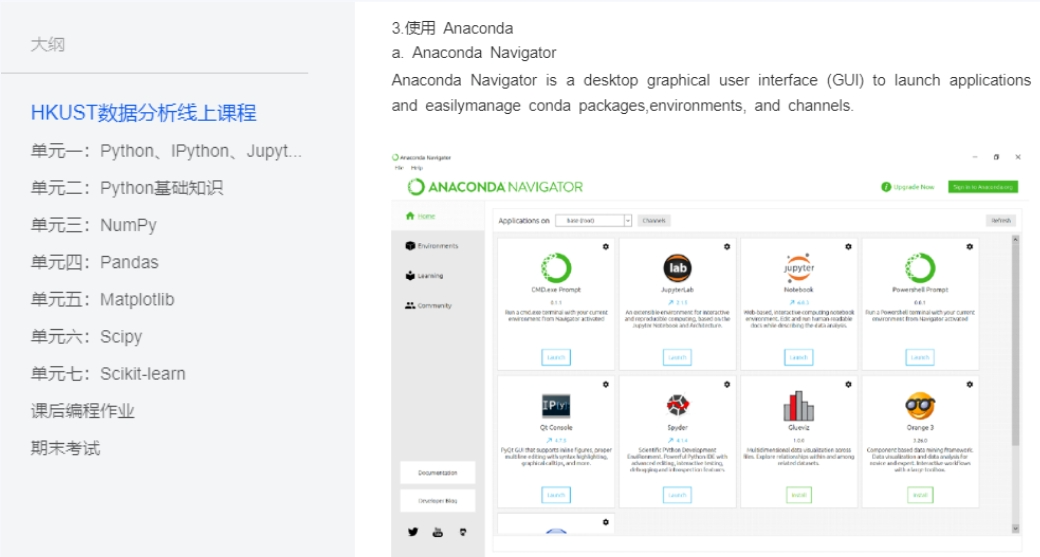
Task: Click the Orange 3 application icon
Action: pyautogui.click(x=920, y=405)
